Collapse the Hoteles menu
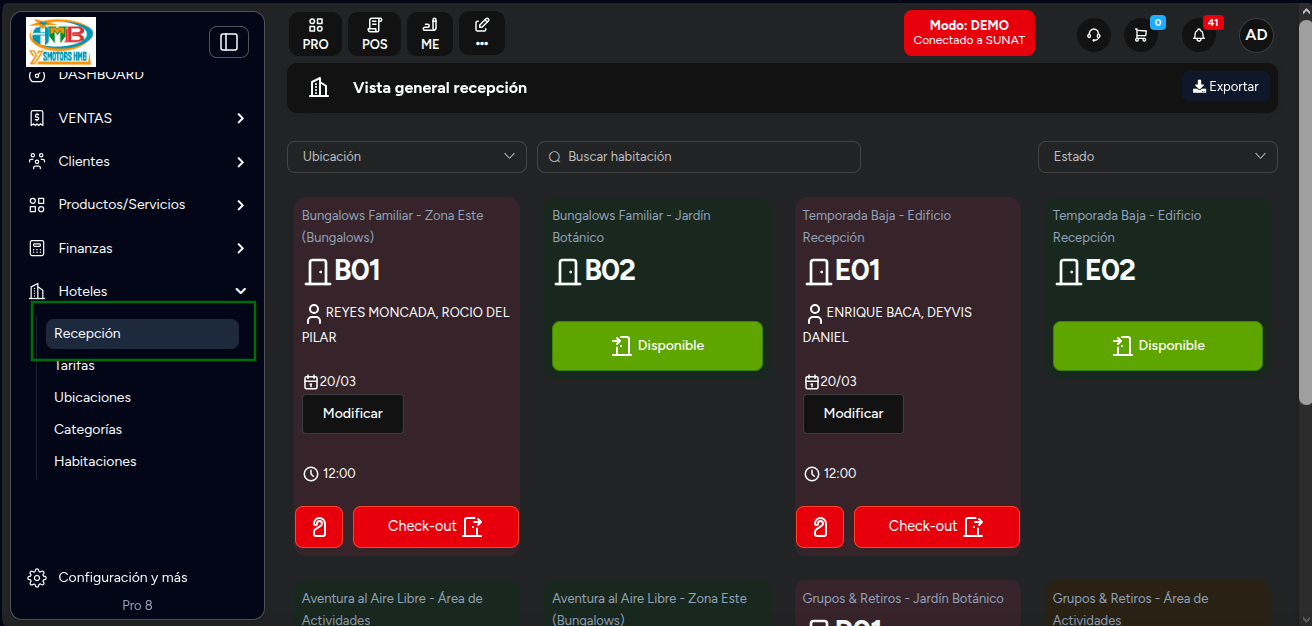 point(138,291)
